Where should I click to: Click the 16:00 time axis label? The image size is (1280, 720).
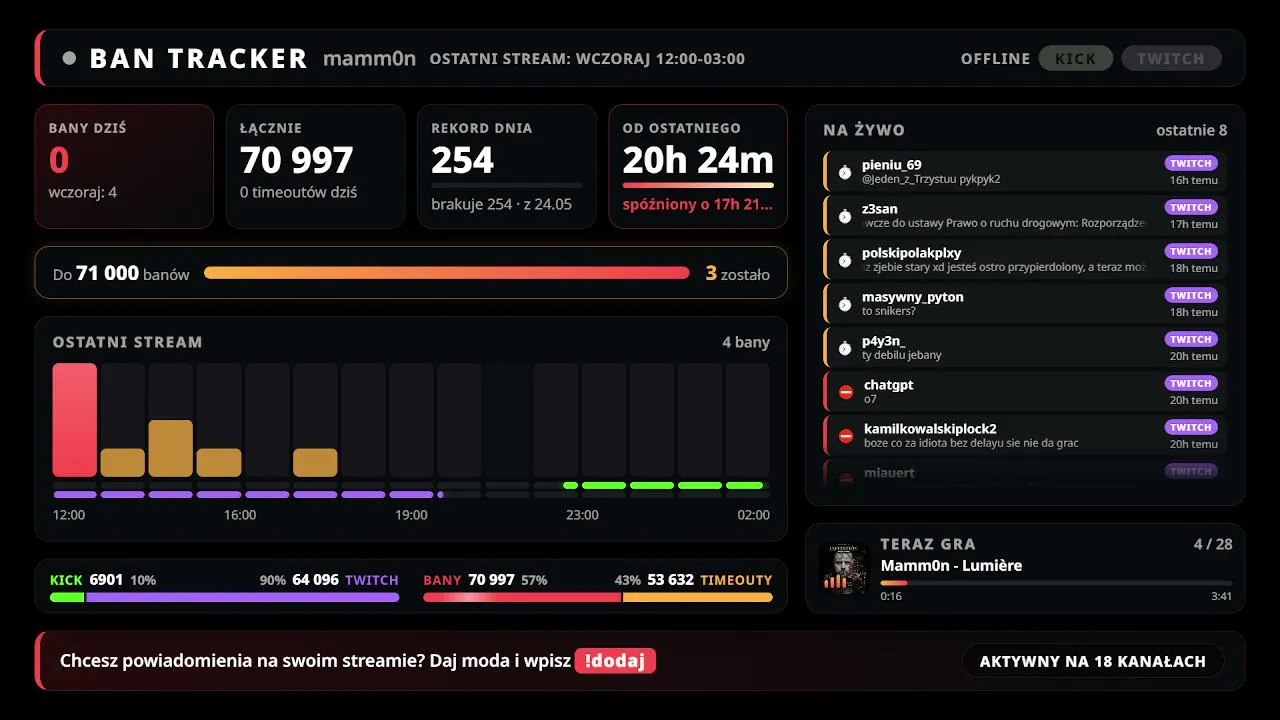coord(240,515)
